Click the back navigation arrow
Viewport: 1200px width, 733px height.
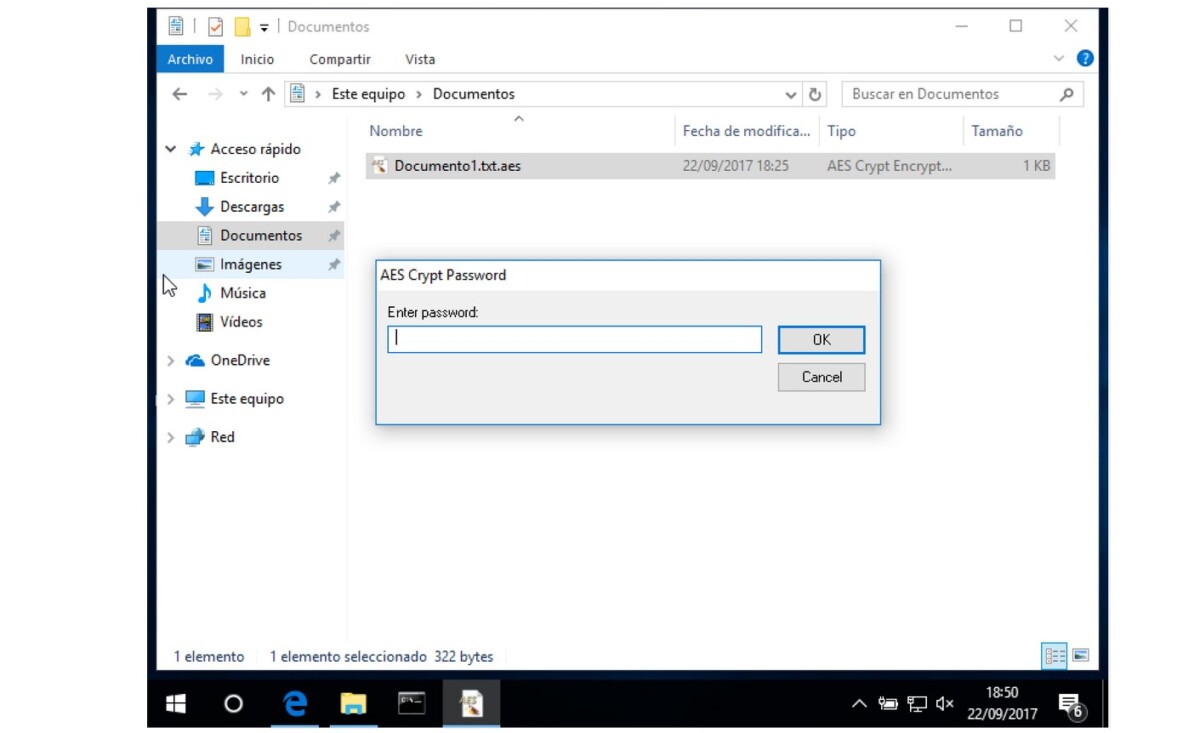coord(179,93)
